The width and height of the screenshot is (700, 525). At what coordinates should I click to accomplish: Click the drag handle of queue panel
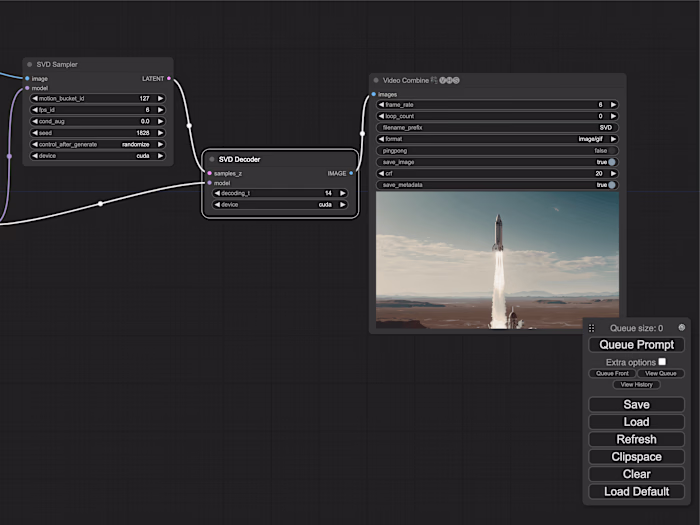click(592, 328)
